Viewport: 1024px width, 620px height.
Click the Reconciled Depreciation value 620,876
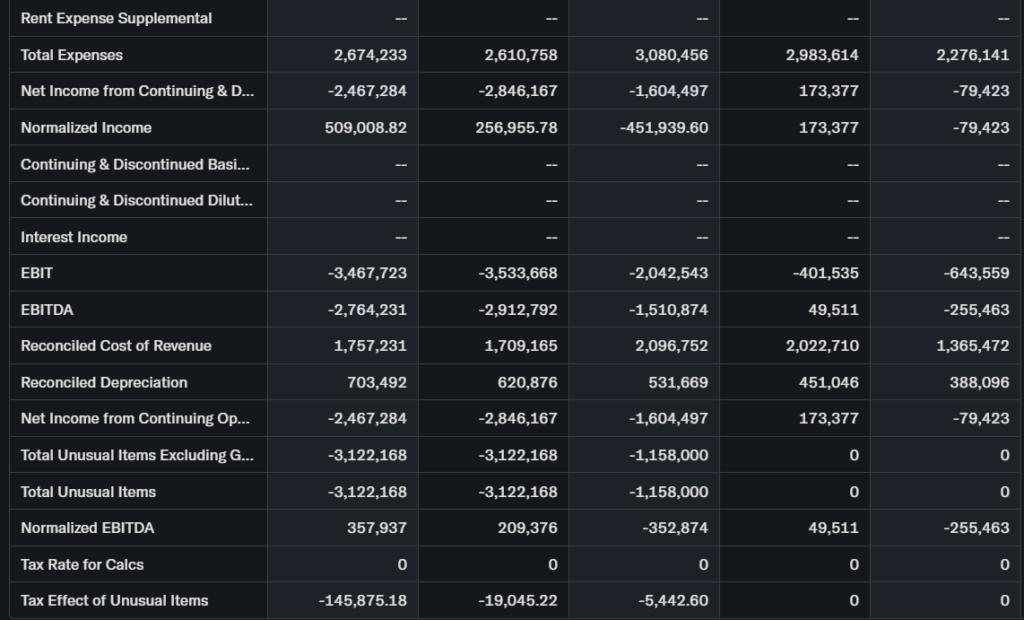[526, 382]
